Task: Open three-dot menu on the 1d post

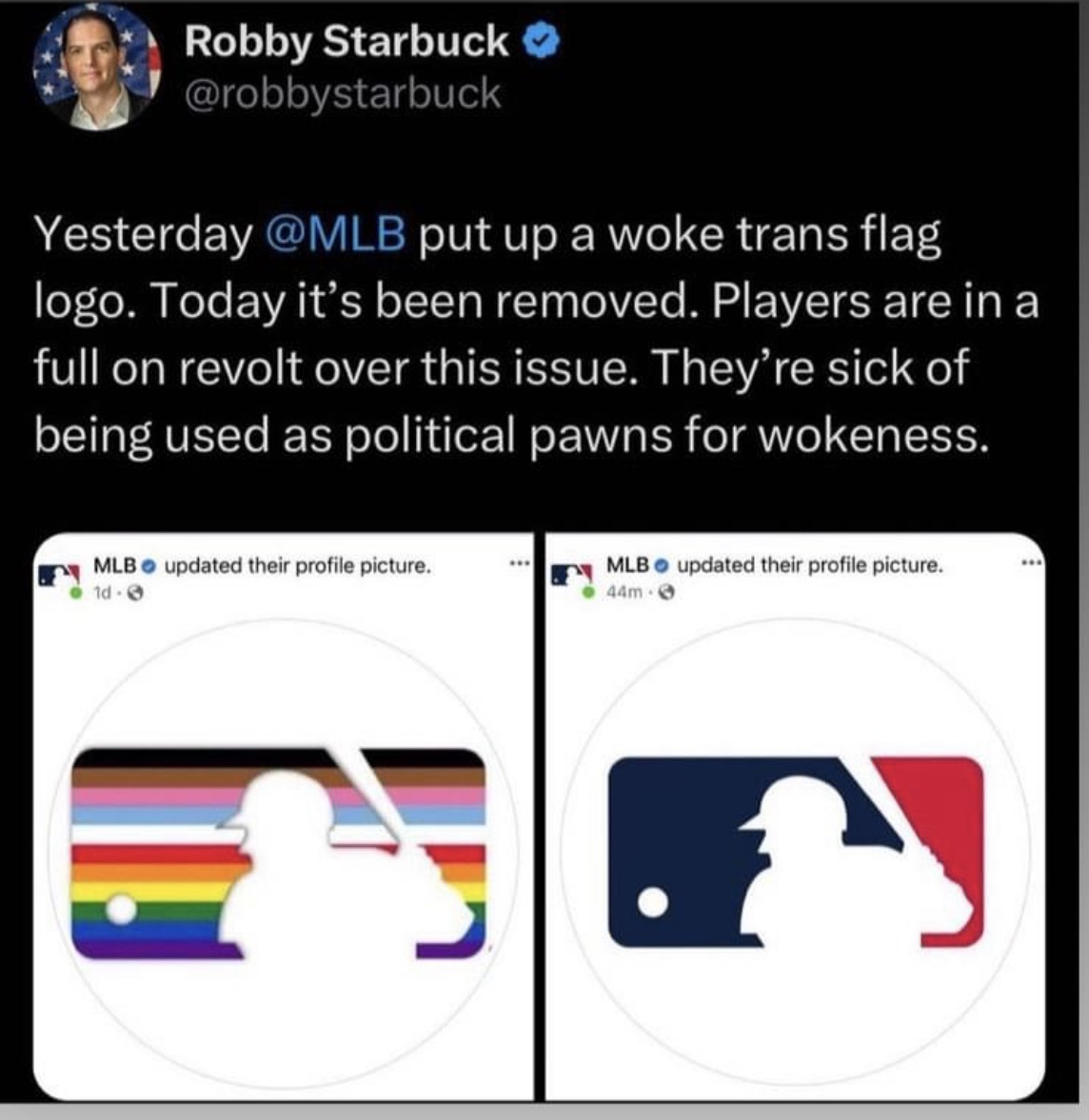Action: pos(519,564)
